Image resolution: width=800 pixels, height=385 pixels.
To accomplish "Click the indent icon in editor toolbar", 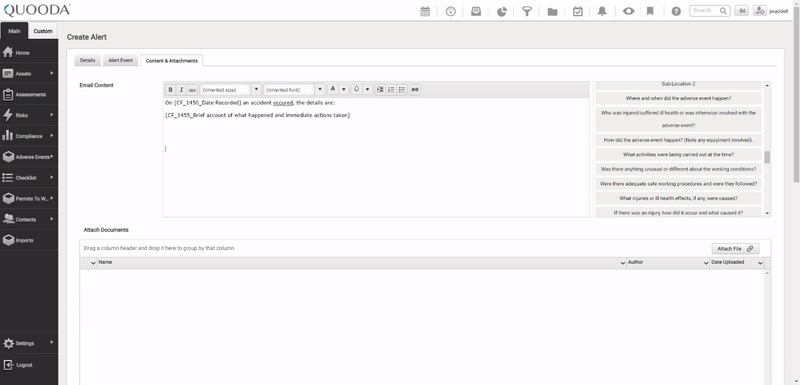I will point(380,90).
